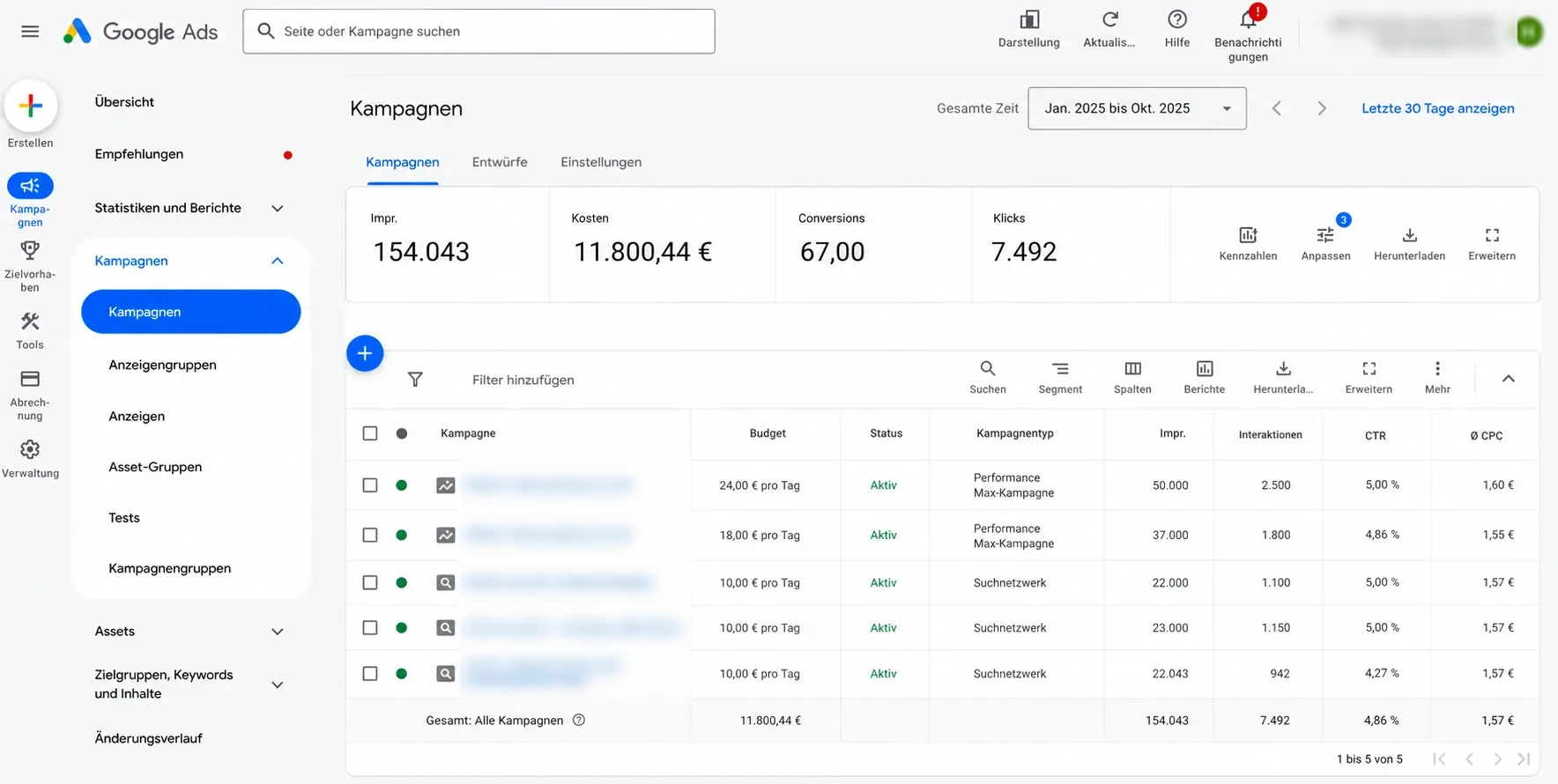Open the Berichte reports icon

pos(1205,368)
